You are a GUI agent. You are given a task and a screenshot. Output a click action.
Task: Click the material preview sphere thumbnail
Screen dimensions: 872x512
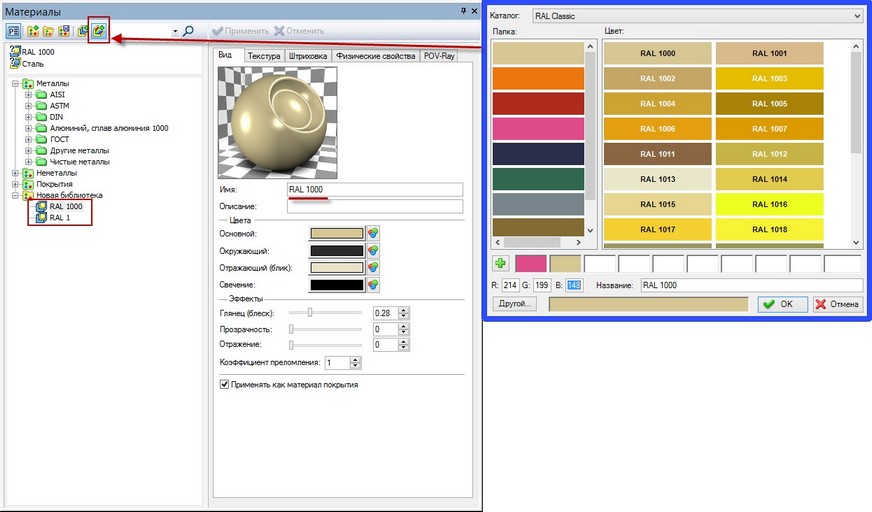[x=278, y=122]
